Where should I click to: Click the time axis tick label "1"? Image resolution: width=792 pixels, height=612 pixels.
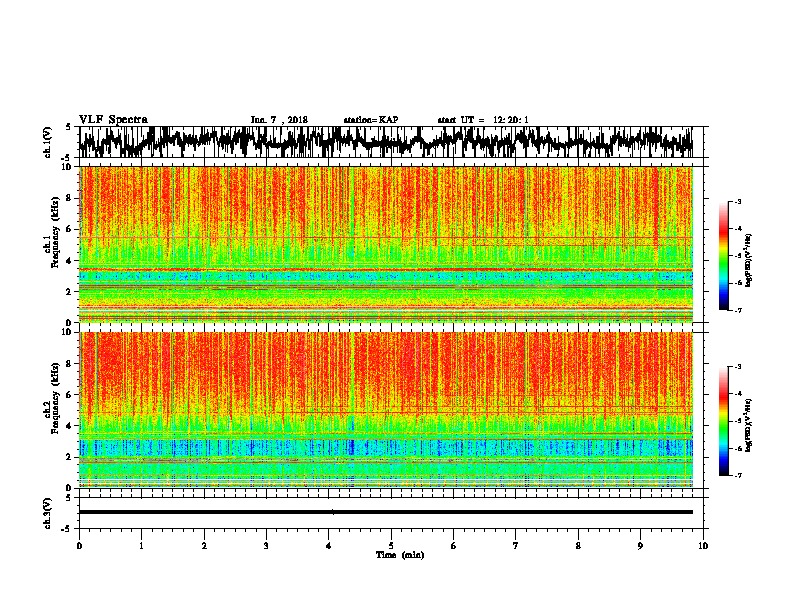141,546
